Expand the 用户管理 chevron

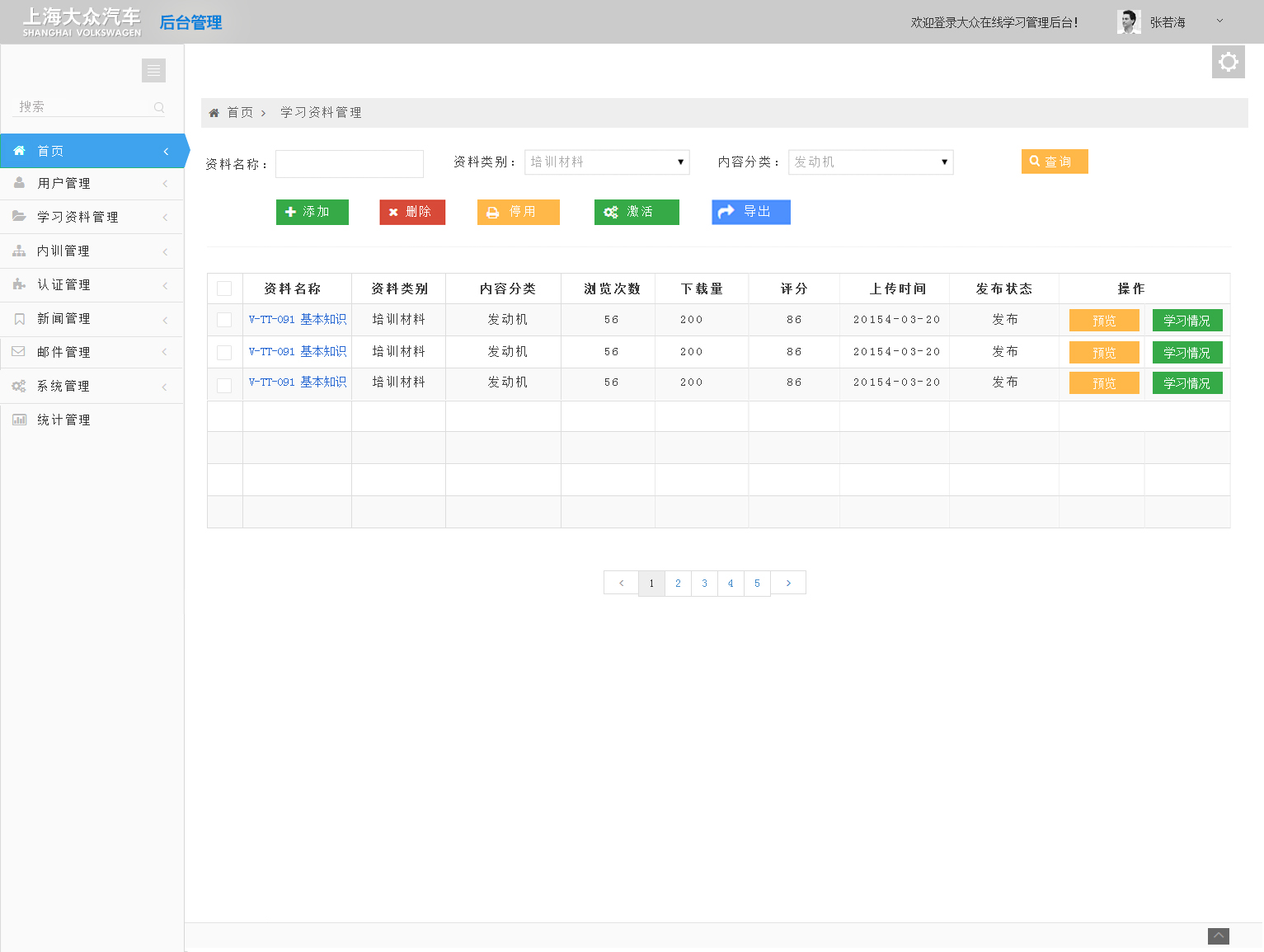click(165, 184)
